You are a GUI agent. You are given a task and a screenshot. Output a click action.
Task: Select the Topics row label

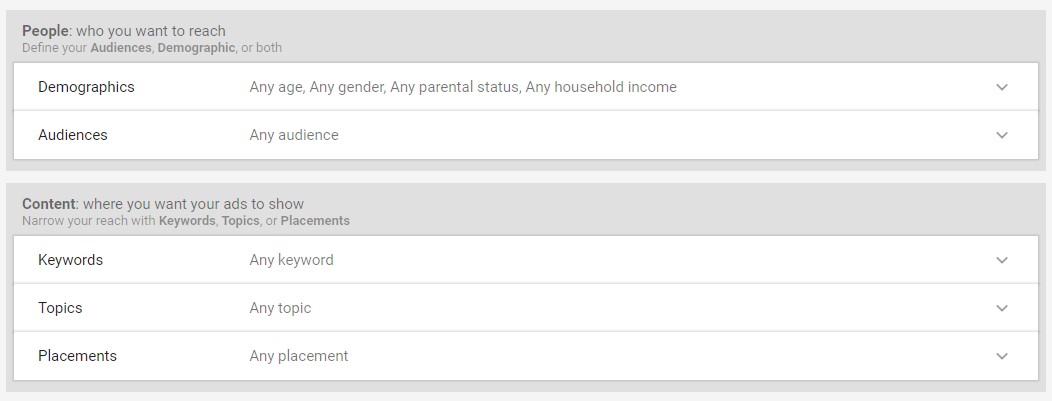pyautogui.click(x=60, y=308)
